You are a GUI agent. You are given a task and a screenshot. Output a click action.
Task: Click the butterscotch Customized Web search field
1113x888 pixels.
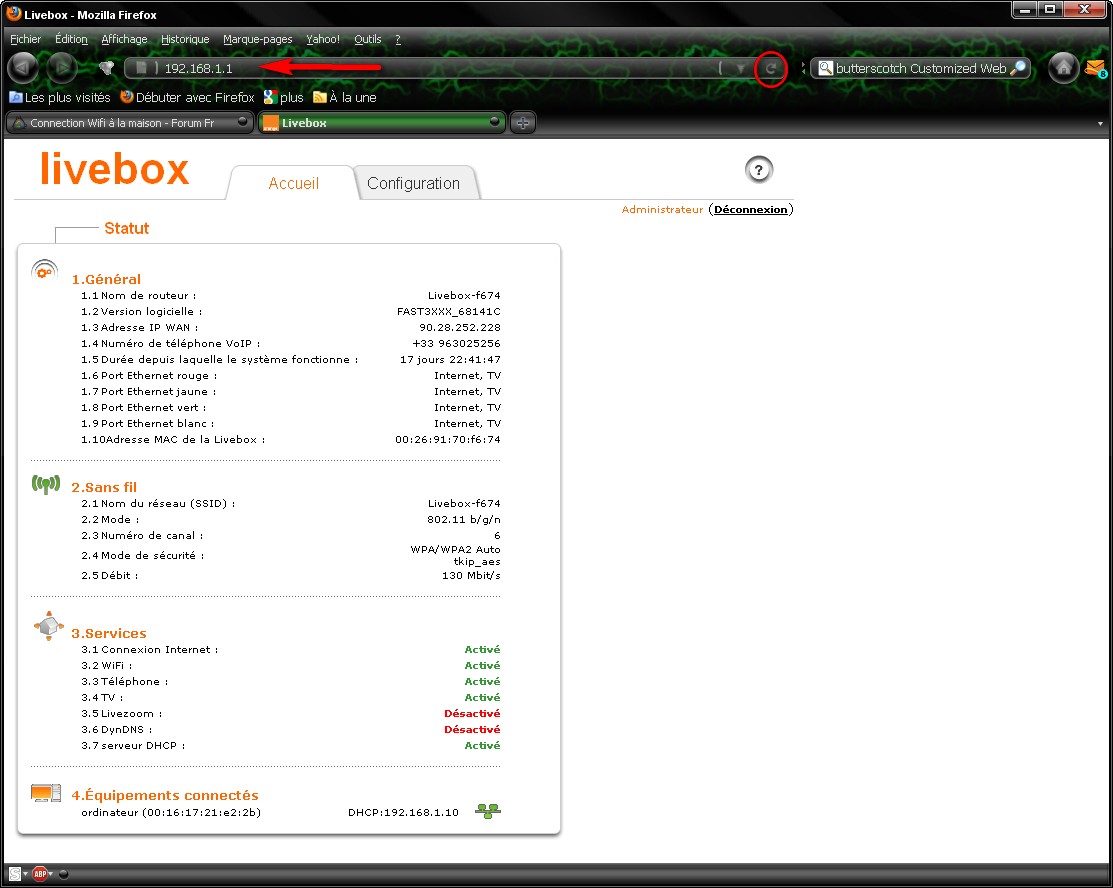pos(921,68)
